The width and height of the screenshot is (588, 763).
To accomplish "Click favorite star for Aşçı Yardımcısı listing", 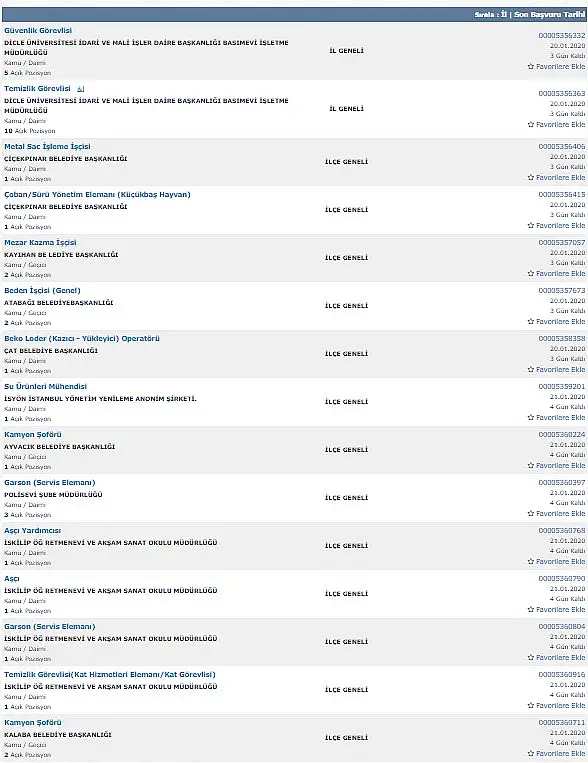I will click(531, 562).
